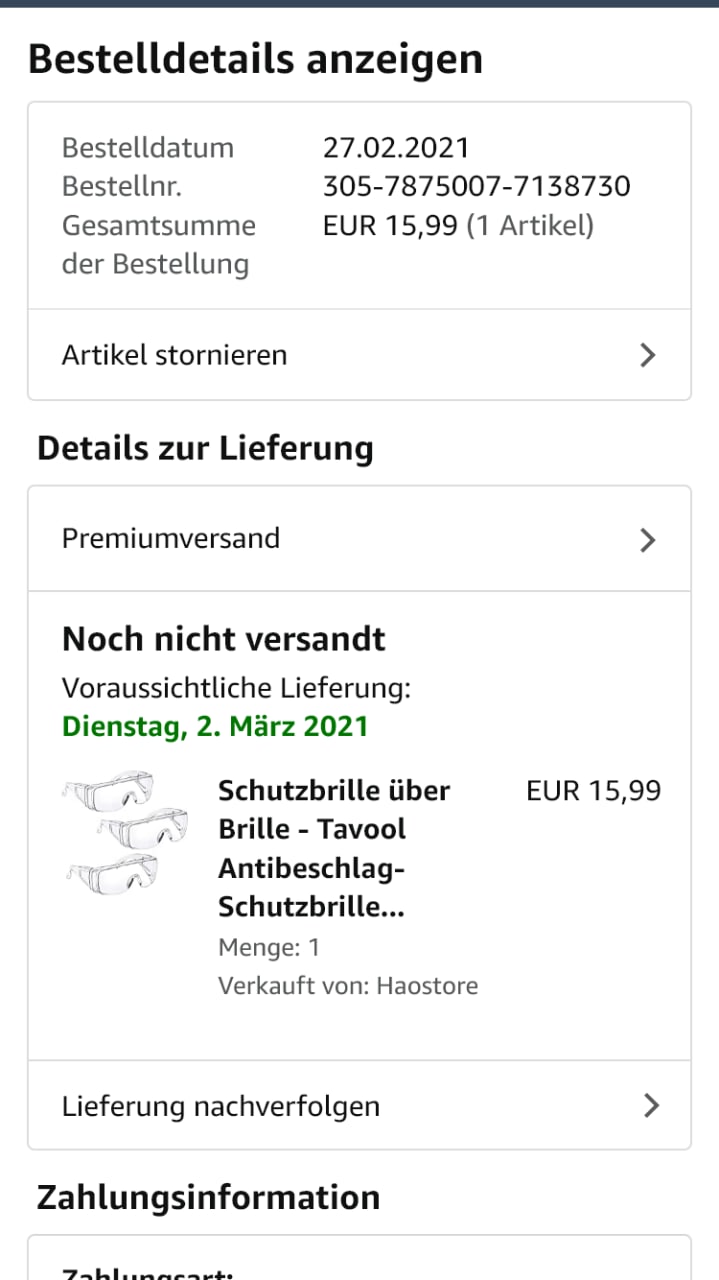Tap the chevron beside Lieferung nachverfolgen
The width and height of the screenshot is (719, 1280).
(x=651, y=1105)
